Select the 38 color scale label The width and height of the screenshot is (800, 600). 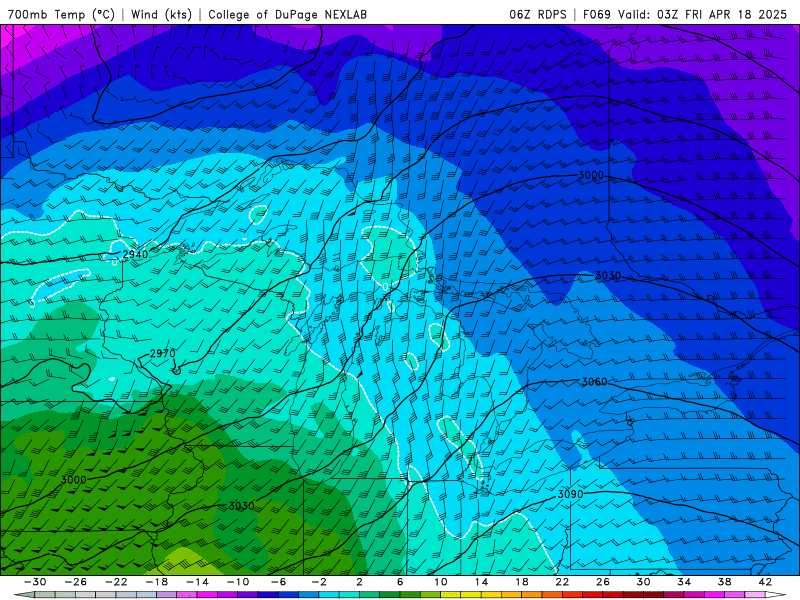[724, 582]
